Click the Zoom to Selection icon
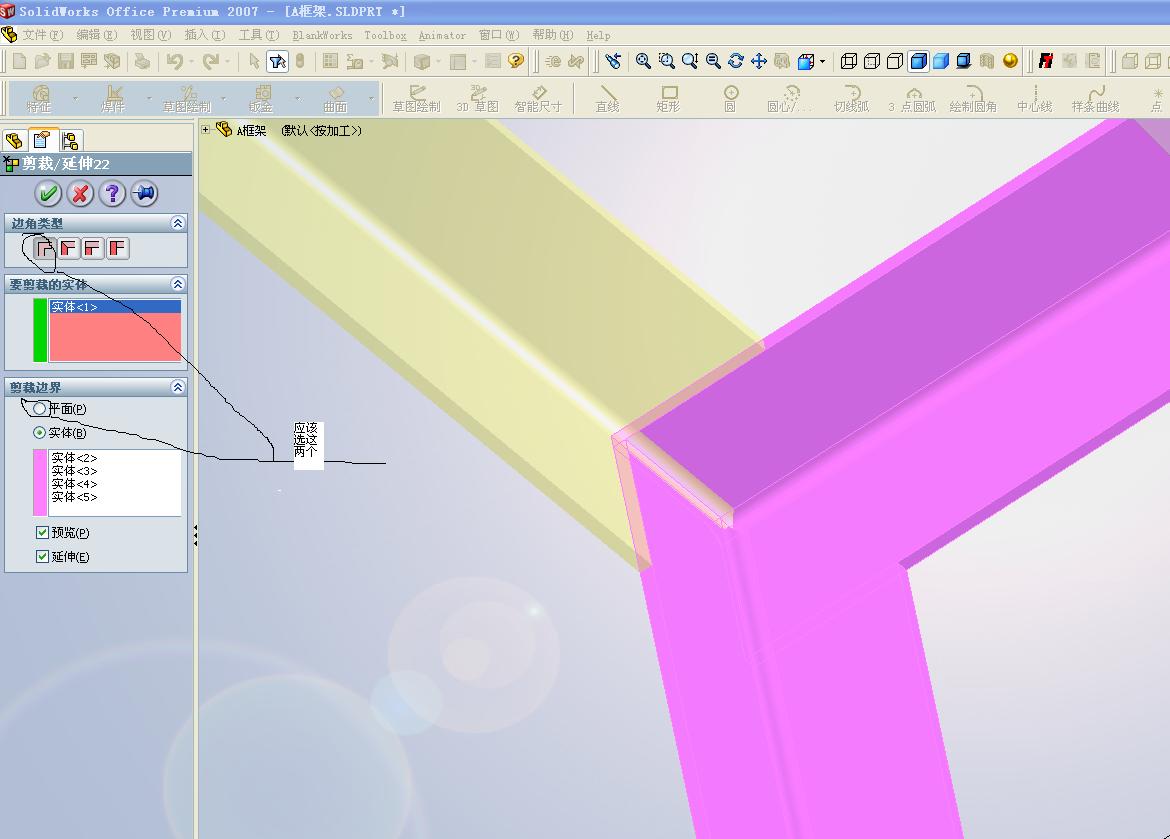Viewport: 1170px width, 839px height. (x=713, y=61)
